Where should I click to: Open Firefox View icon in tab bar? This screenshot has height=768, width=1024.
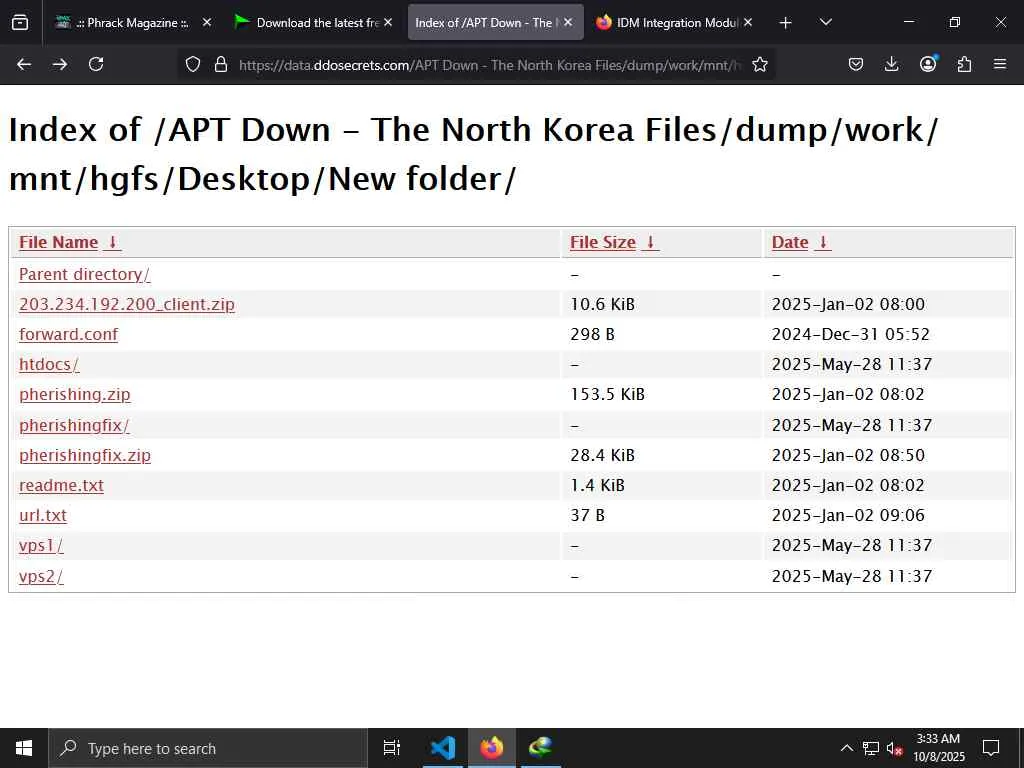coord(20,23)
